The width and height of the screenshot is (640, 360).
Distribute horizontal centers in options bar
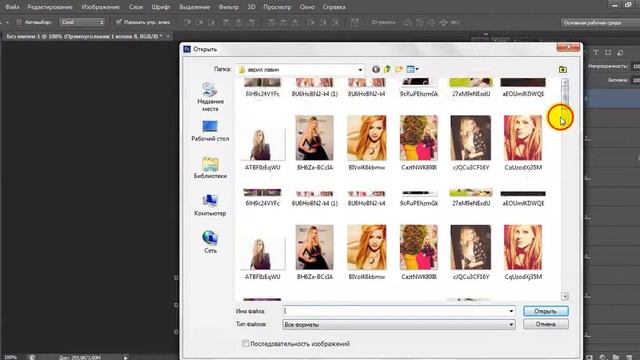pyautogui.click(x=323, y=22)
